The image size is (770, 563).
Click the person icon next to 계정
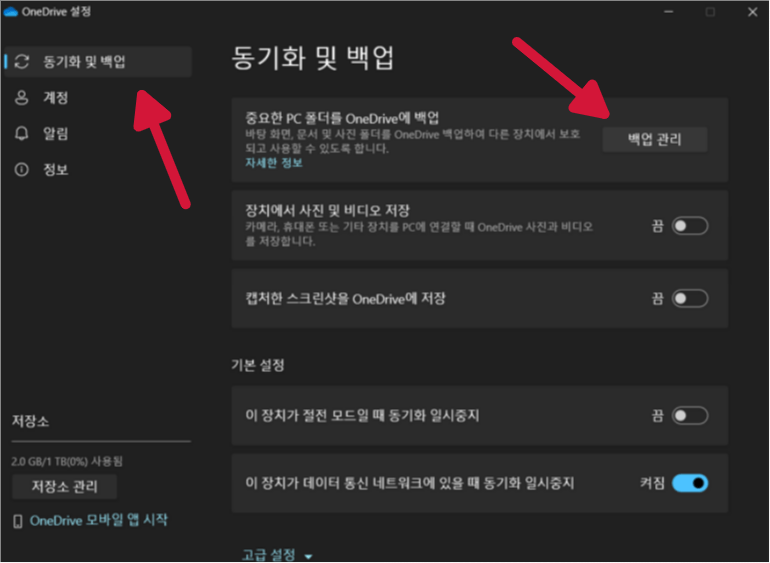tap(22, 97)
